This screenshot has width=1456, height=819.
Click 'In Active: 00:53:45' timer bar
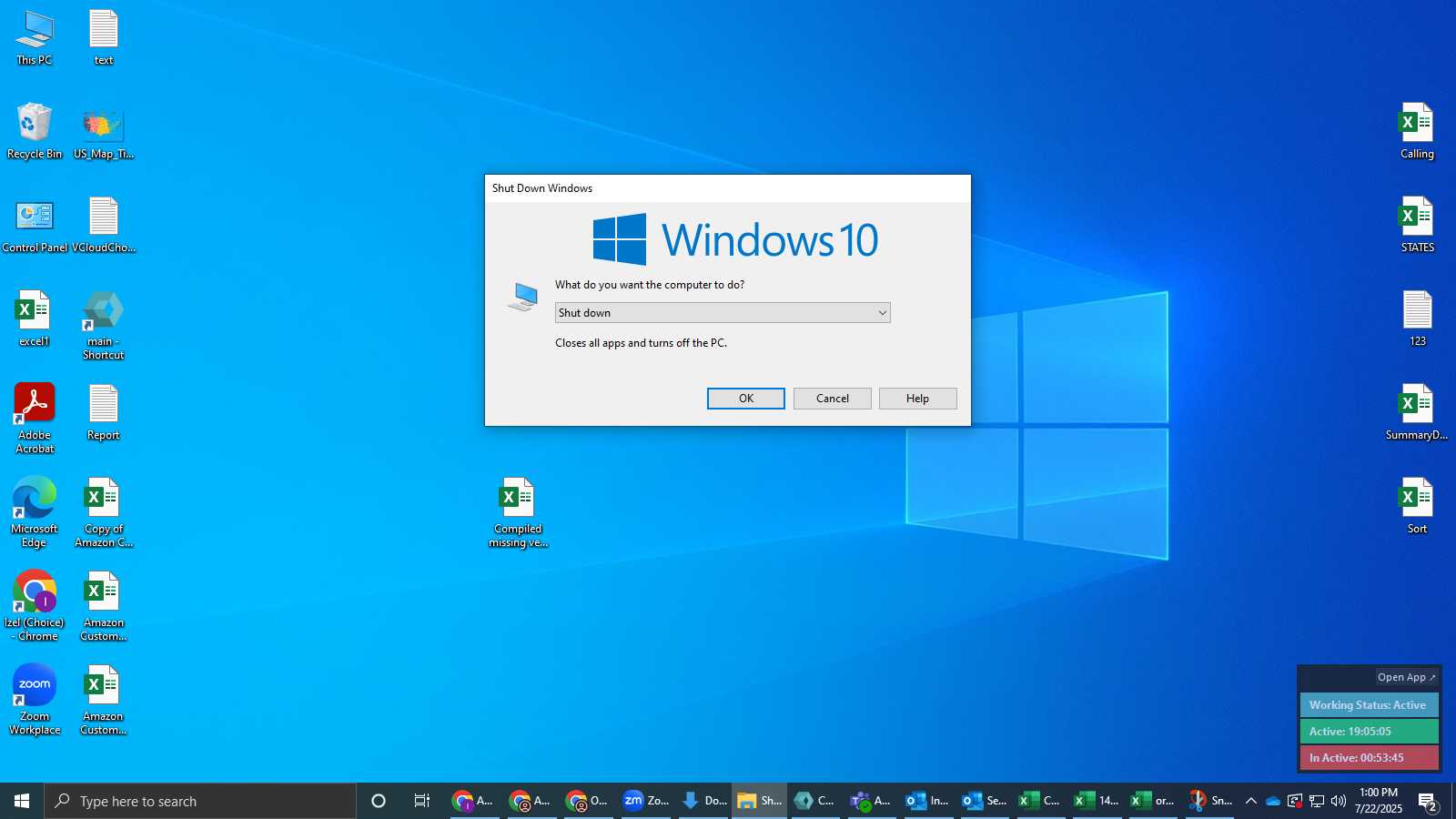click(x=1369, y=757)
